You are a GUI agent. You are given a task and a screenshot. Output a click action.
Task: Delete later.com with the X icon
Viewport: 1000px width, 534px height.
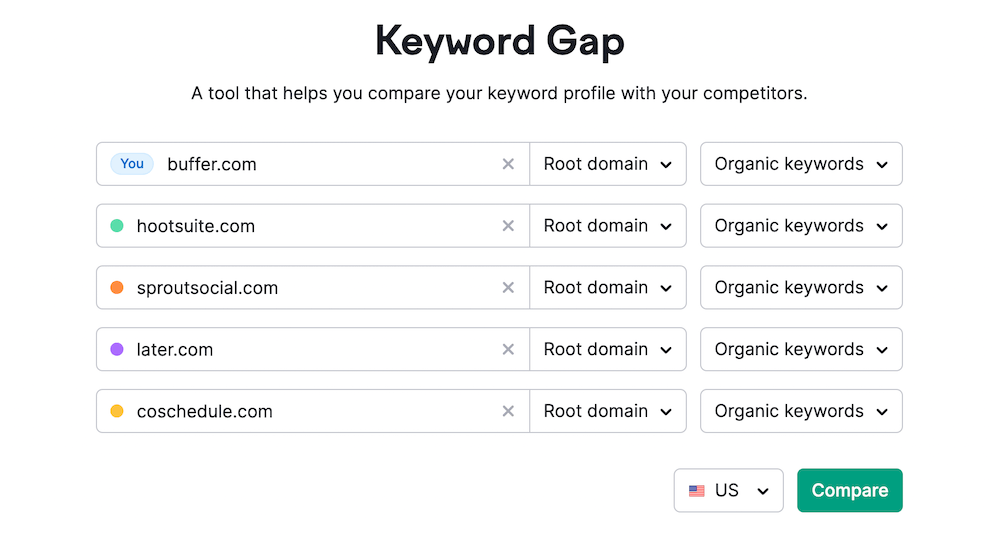pos(508,350)
